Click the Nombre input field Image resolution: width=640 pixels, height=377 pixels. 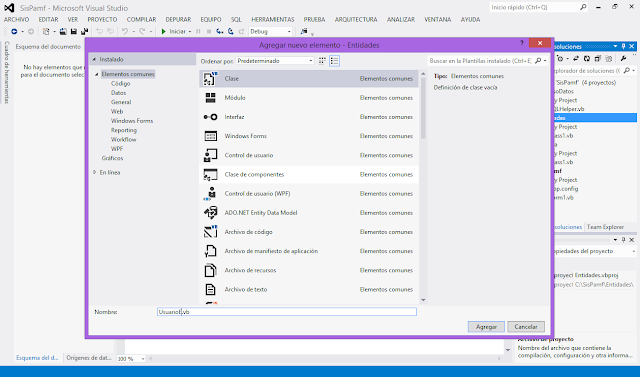point(287,312)
